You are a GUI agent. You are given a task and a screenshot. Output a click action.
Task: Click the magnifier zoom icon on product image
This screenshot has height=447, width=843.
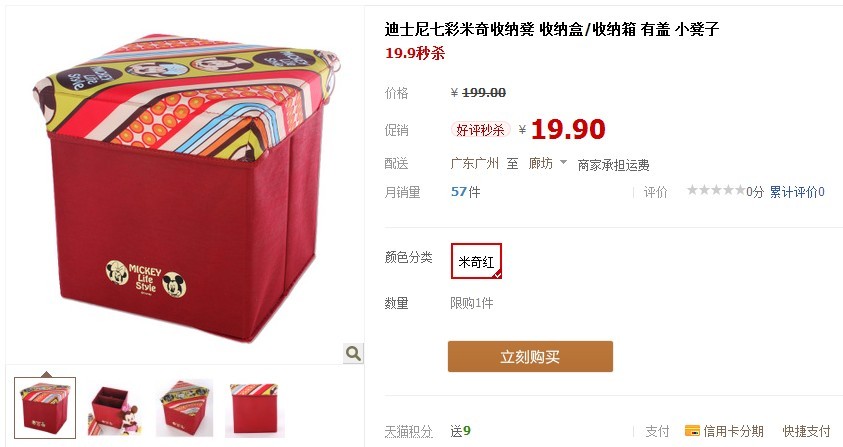(353, 353)
